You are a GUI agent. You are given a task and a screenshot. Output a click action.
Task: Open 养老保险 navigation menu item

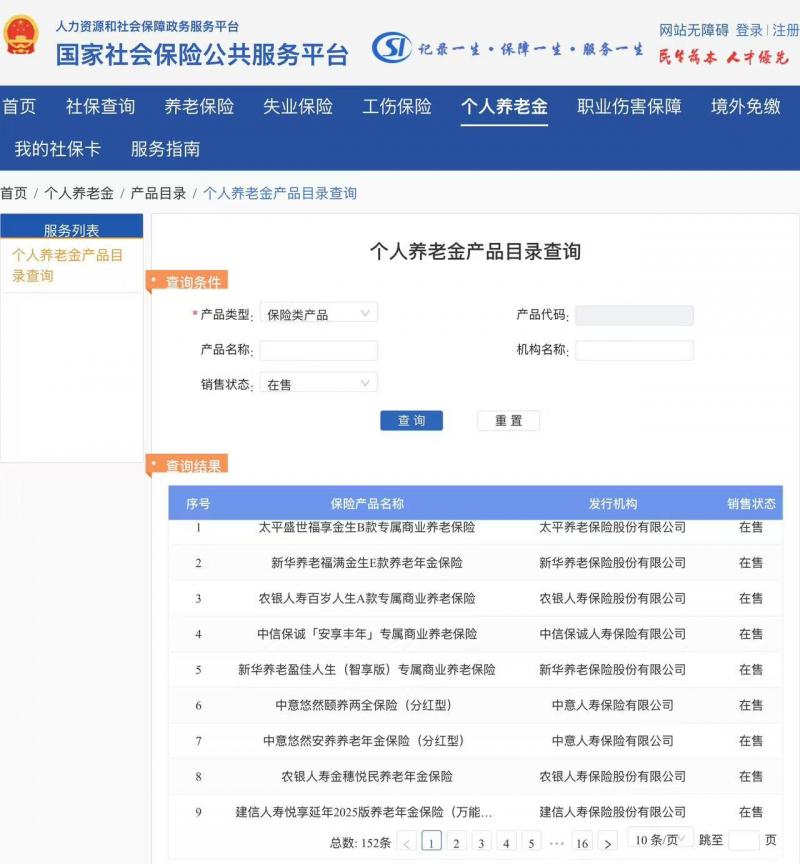pyautogui.click(x=199, y=106)
